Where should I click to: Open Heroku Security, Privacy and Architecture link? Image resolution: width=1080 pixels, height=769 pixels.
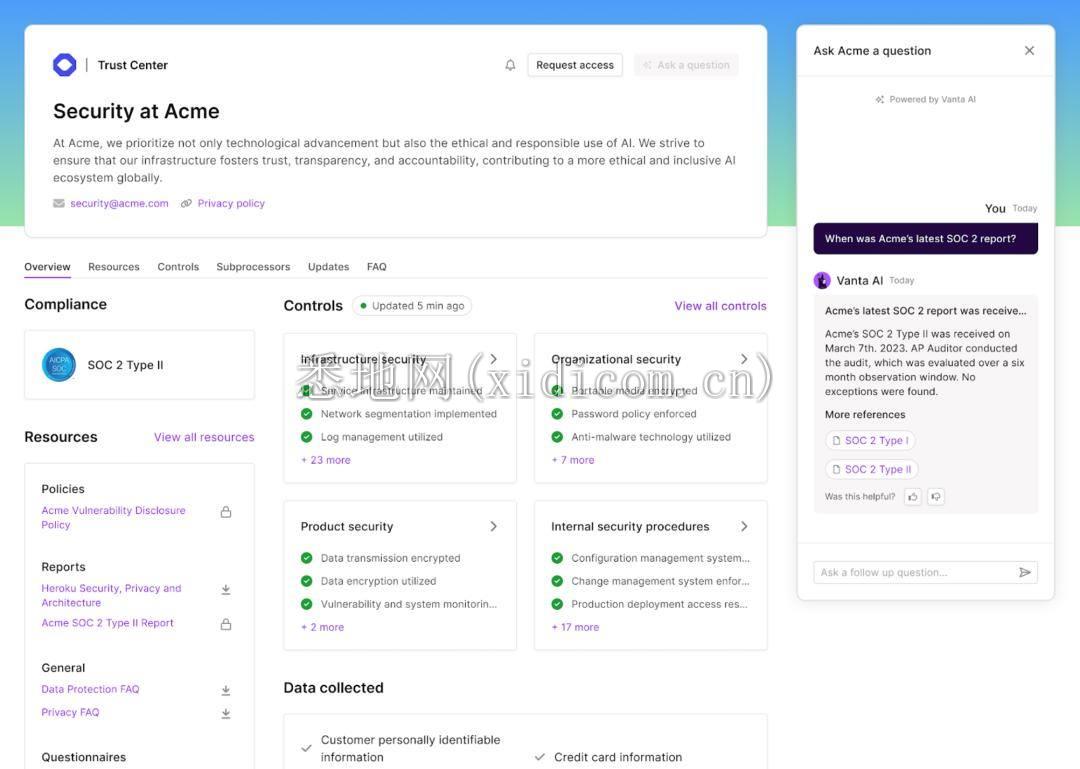(111, 595)
